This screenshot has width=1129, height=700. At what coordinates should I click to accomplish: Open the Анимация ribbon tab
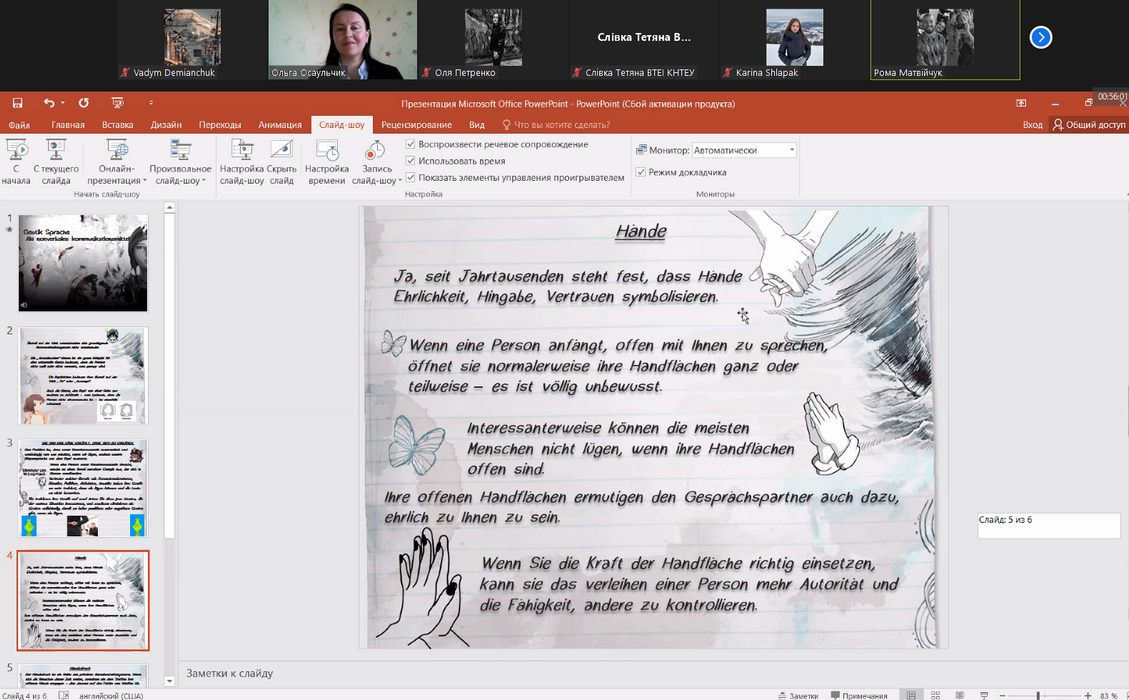280,125
